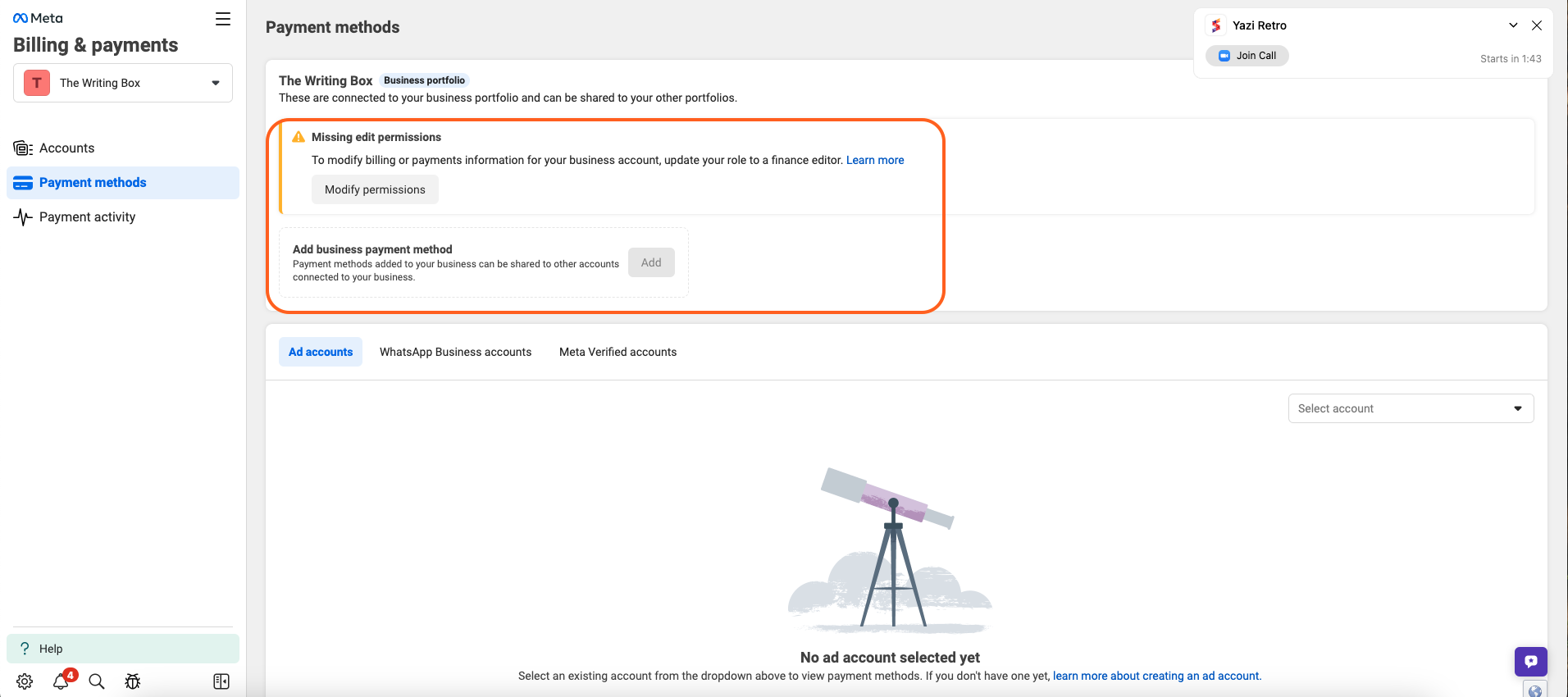Open the chat support bubble icon
This screenshot has width=1568, height=697.
(x=1530, y=661)
